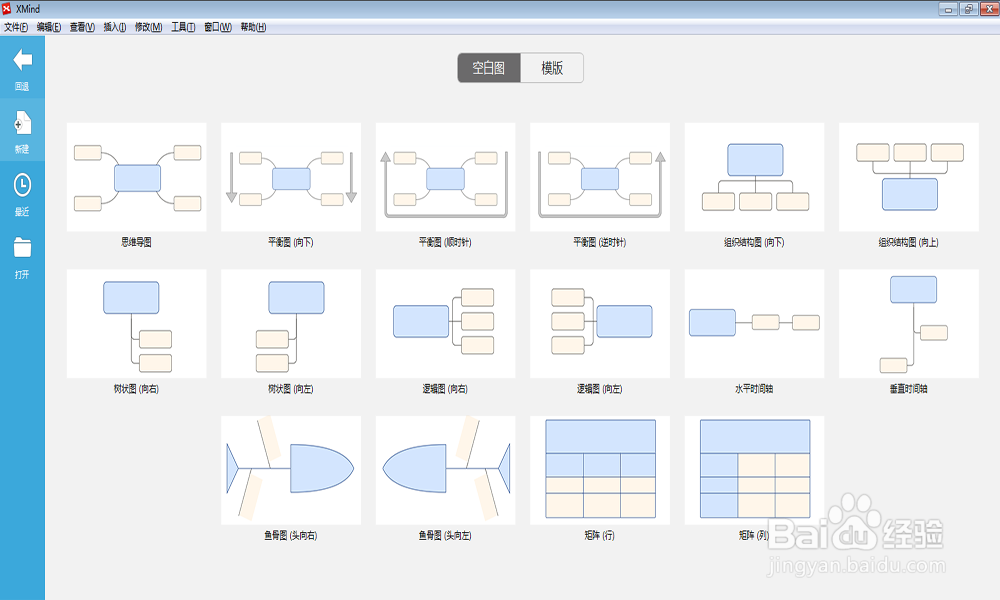Pick the 树状图 (向左) template
The height and width of the screenshot is (600, 1000).
click(x=290, y=324)
